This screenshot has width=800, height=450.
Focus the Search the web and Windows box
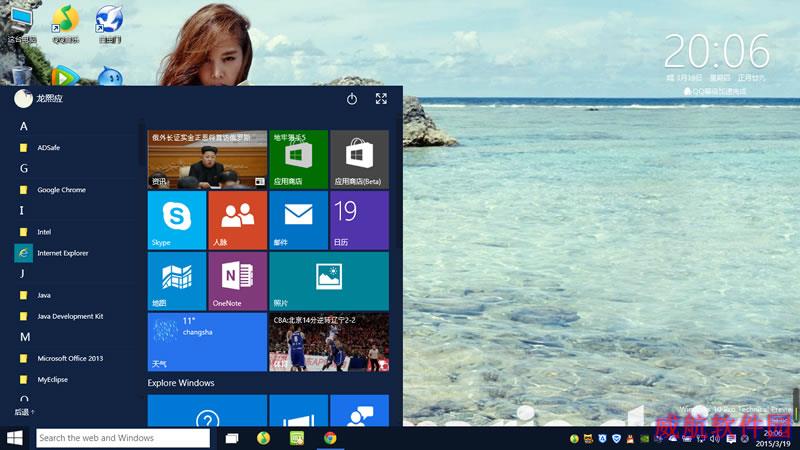[x=123, y=438]
